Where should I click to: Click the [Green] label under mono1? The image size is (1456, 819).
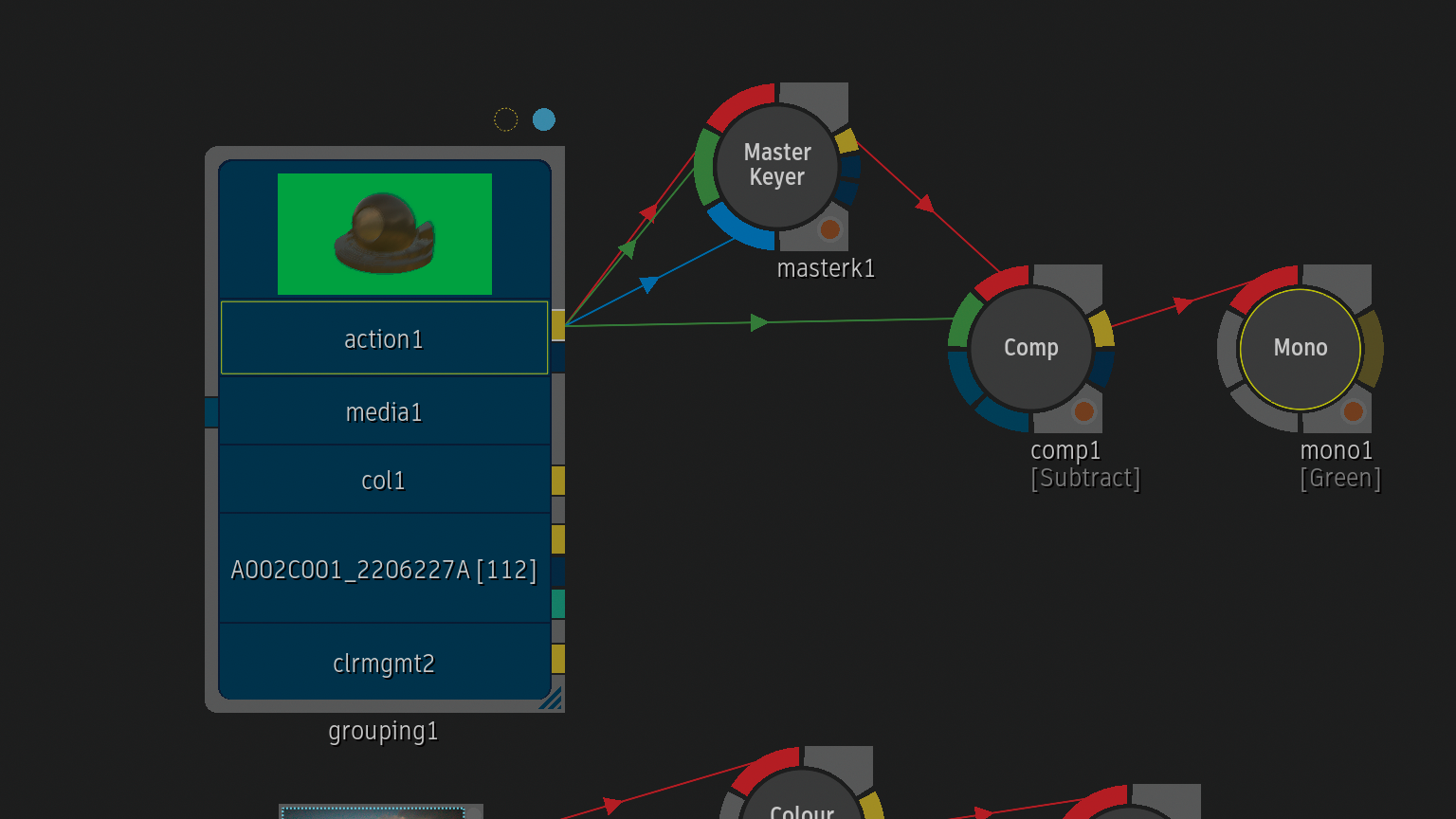pyautogui.click(x=1340, y=478)
